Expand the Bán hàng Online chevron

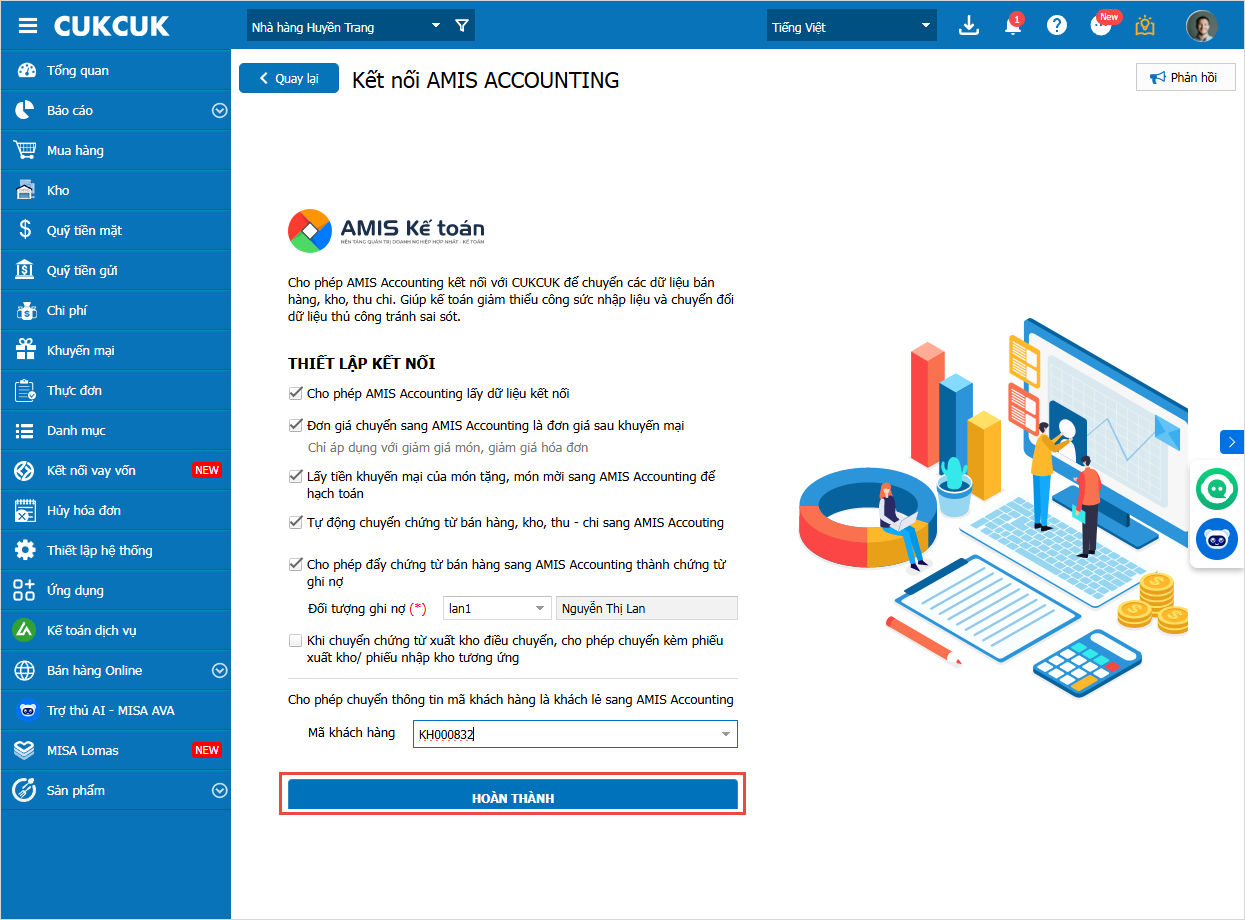(219, 670)
